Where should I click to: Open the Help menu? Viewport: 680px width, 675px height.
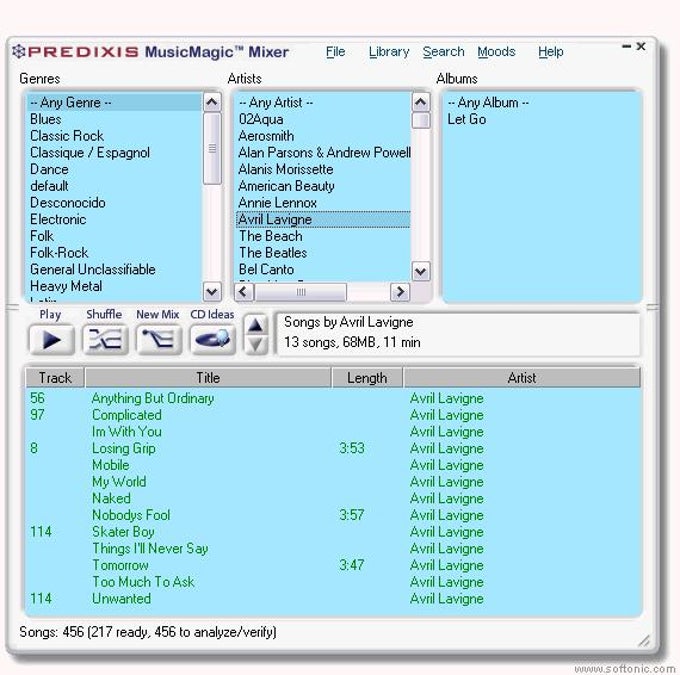[550, 52]
